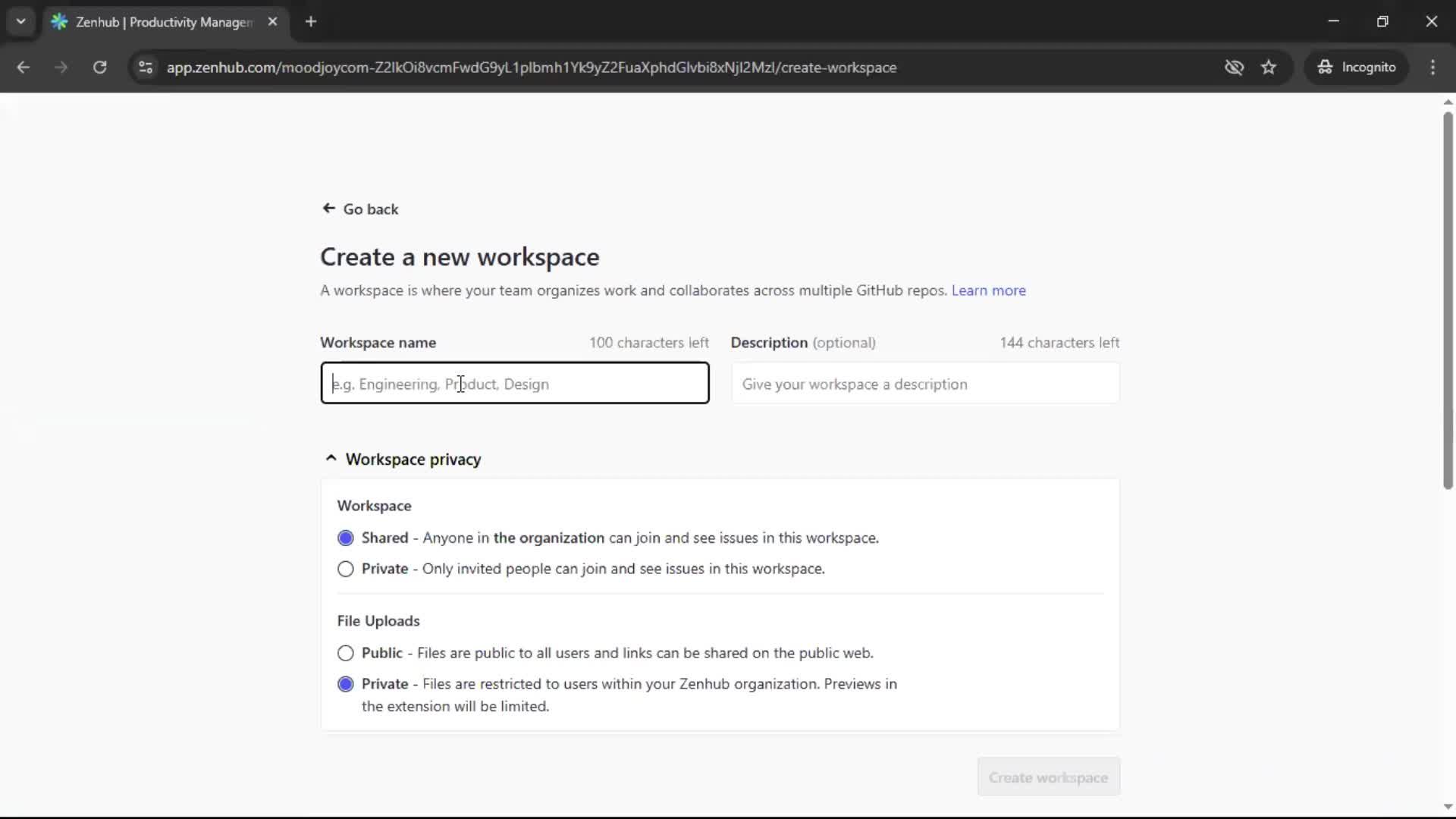Select the Private workspace privacy option

[346, 570]
